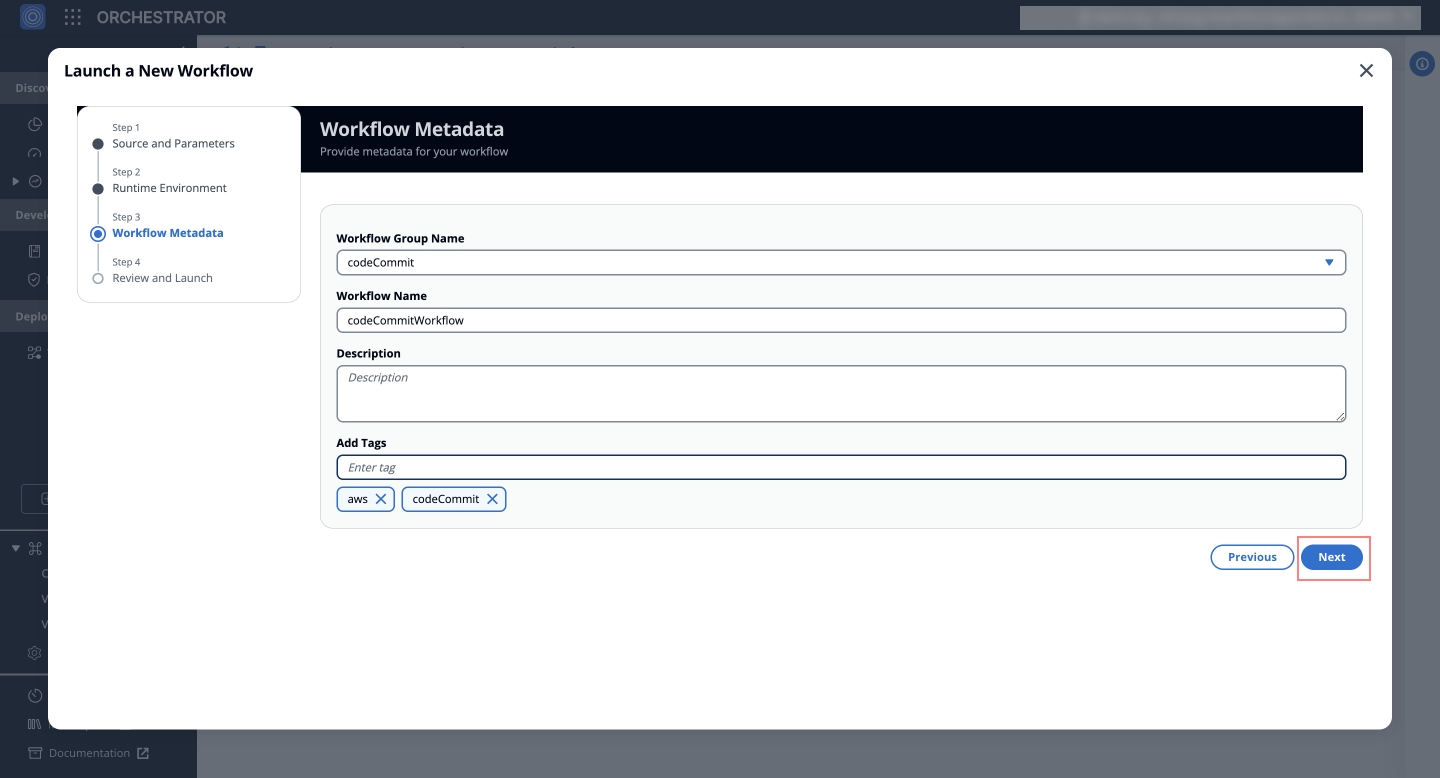Open the info help icon at top right

(x=1422, y=63)
